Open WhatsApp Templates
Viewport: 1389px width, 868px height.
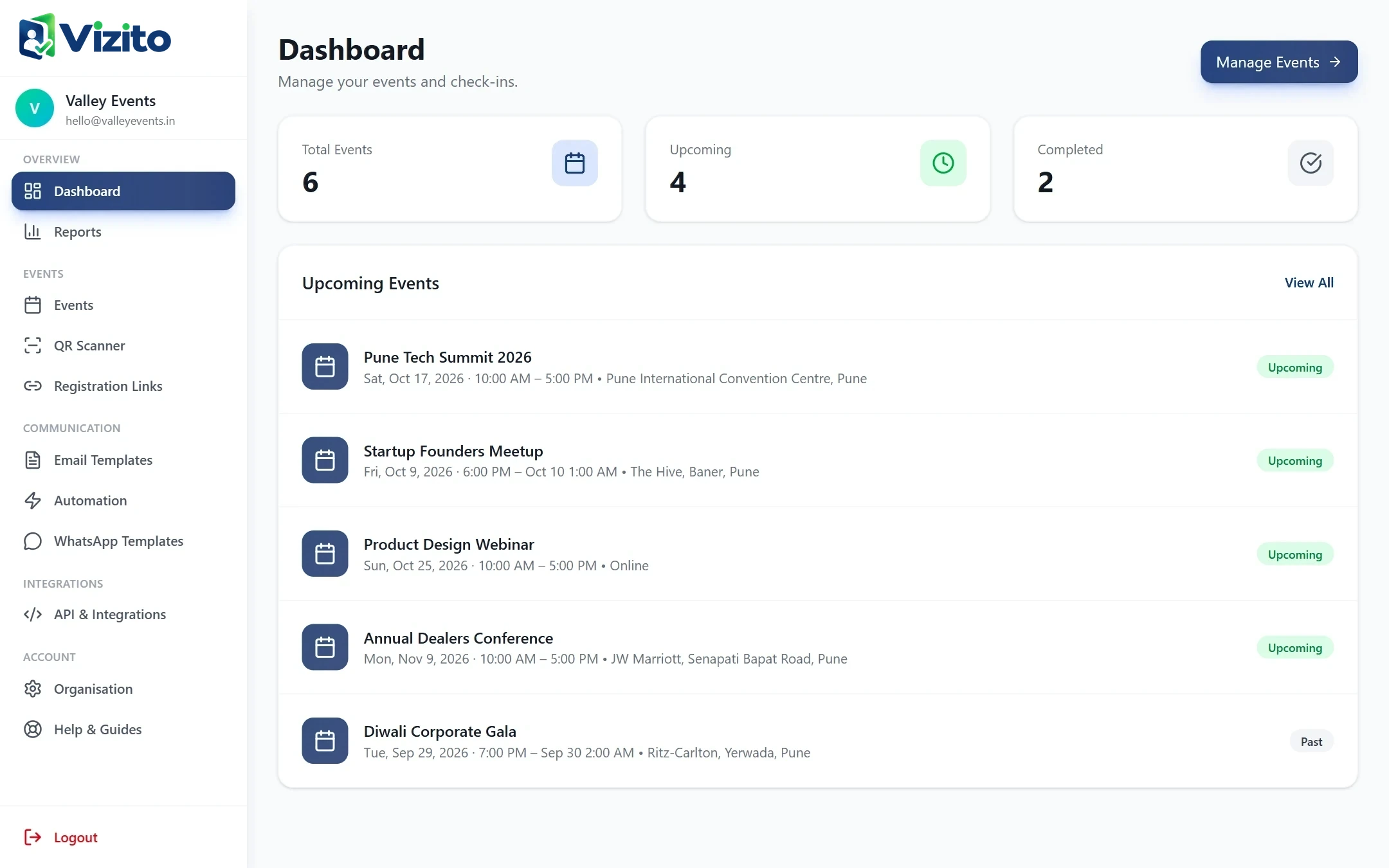(x=123, y=541)
